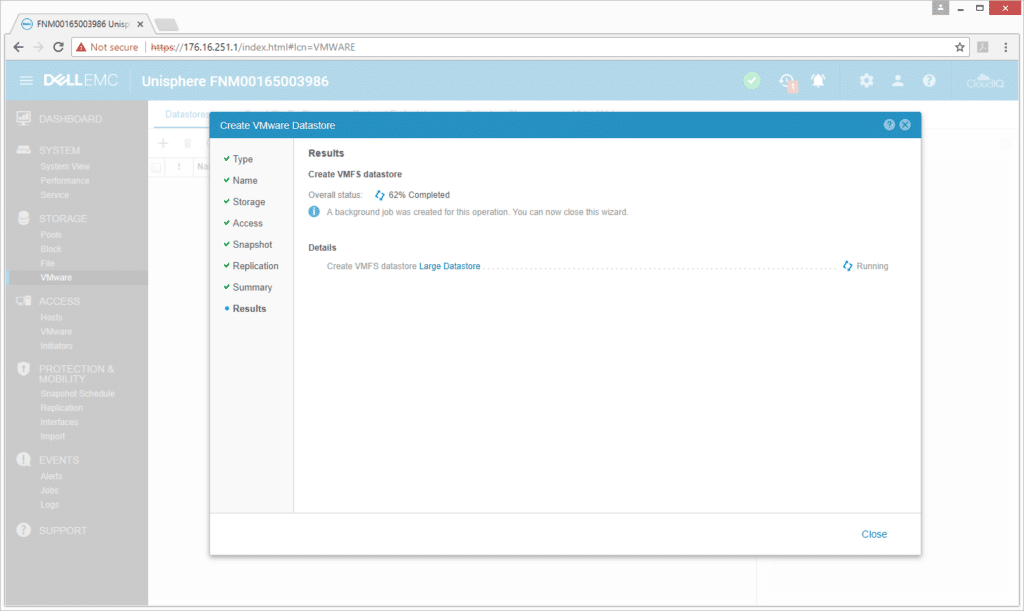1024x611 pixels.
Task: Open Dashboard in the sidebar
Action: [71, 119]
